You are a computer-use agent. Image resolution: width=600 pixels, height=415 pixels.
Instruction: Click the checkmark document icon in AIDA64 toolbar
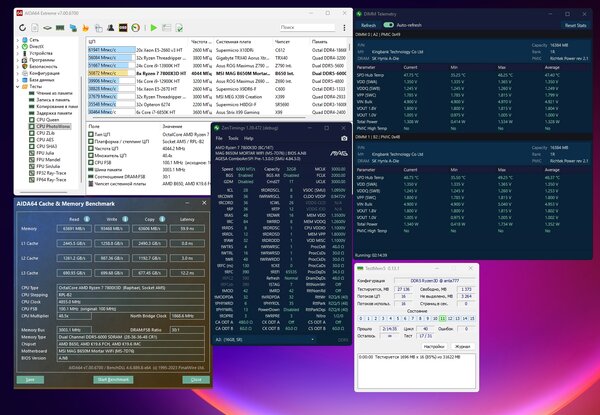(179, 28)
